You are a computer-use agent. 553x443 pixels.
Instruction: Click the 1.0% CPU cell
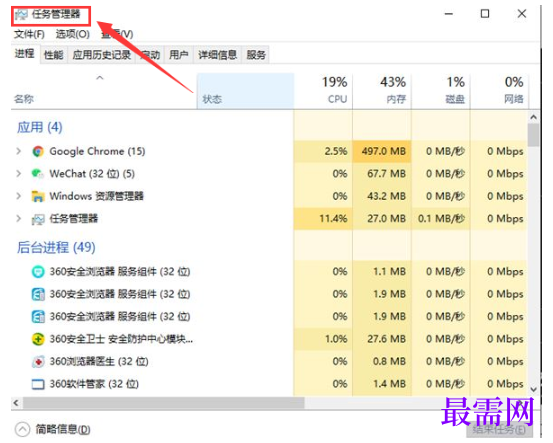pyautogui.click(x=323, y=339)
